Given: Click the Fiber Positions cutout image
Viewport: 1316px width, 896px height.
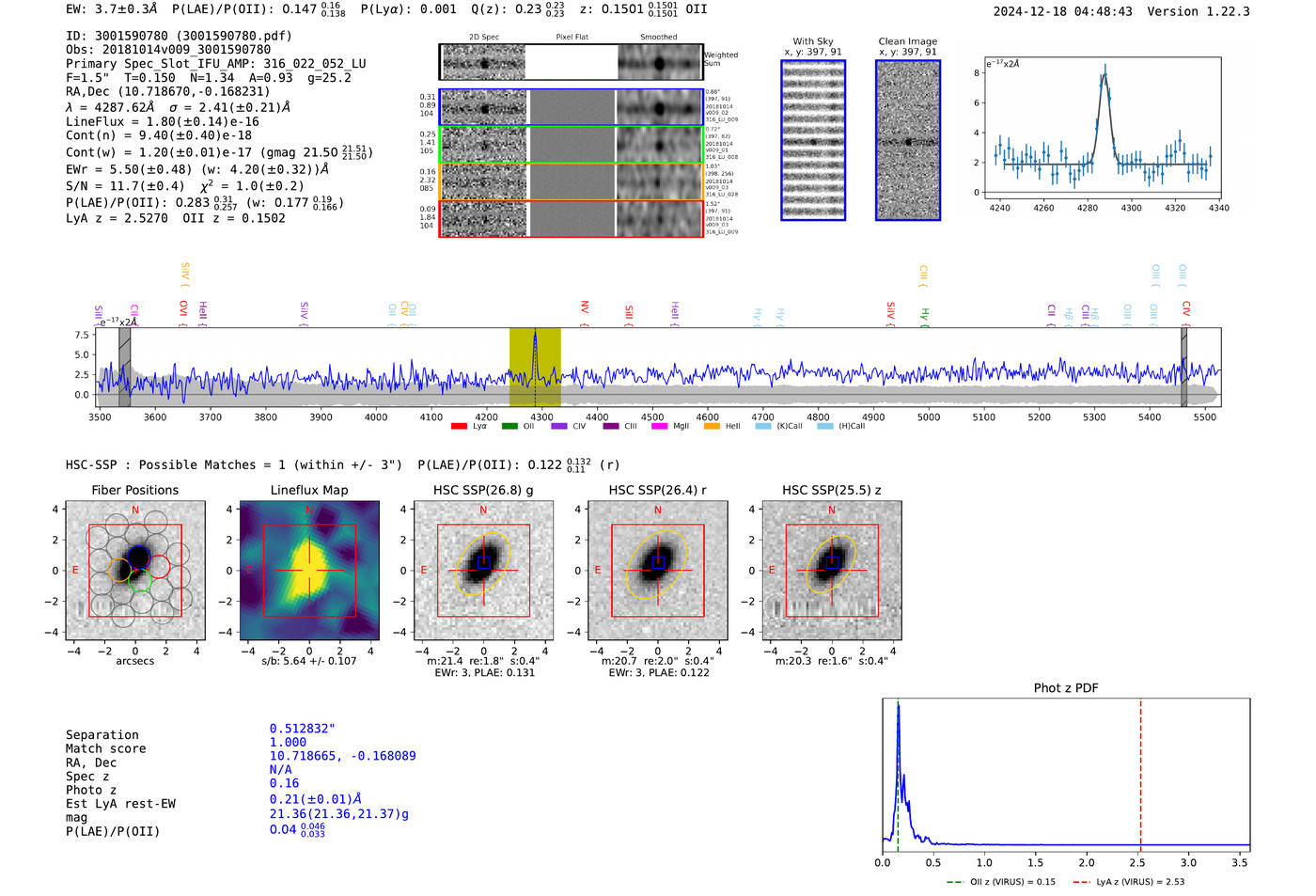Looking at the screenshot, I should (x=135, y=570).
